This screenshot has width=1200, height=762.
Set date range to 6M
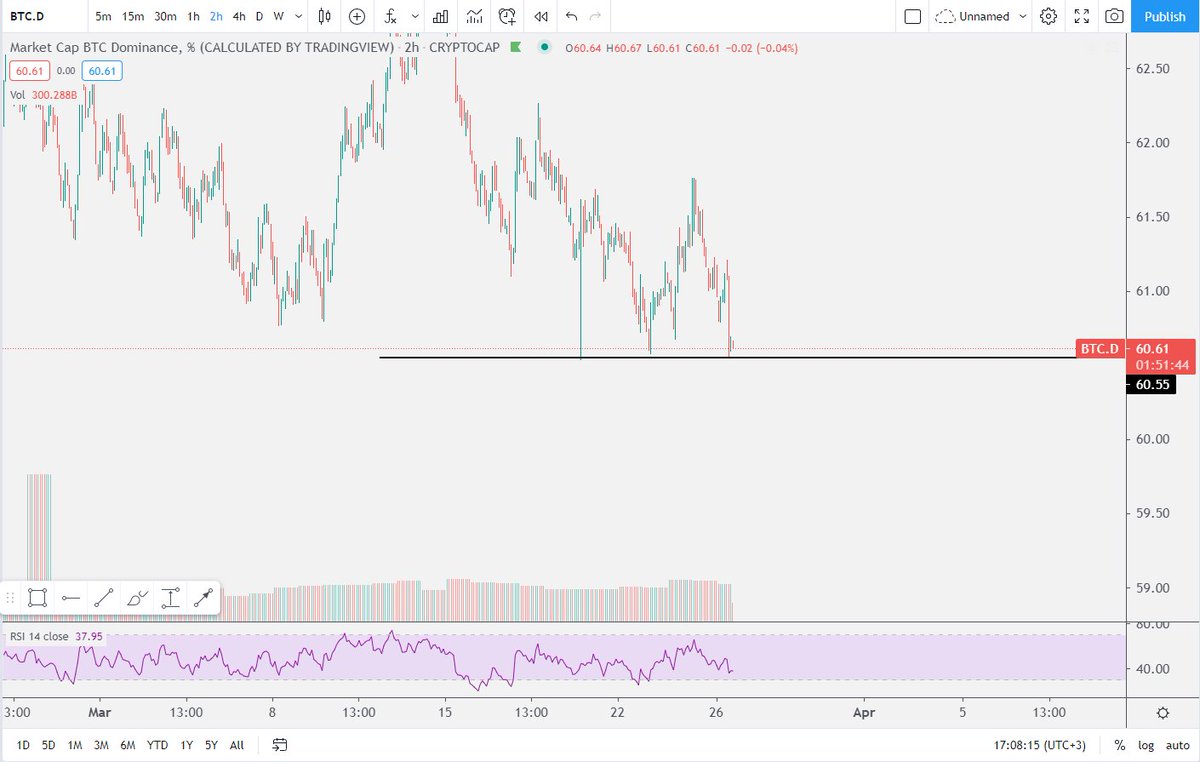[x=128, y=745]
